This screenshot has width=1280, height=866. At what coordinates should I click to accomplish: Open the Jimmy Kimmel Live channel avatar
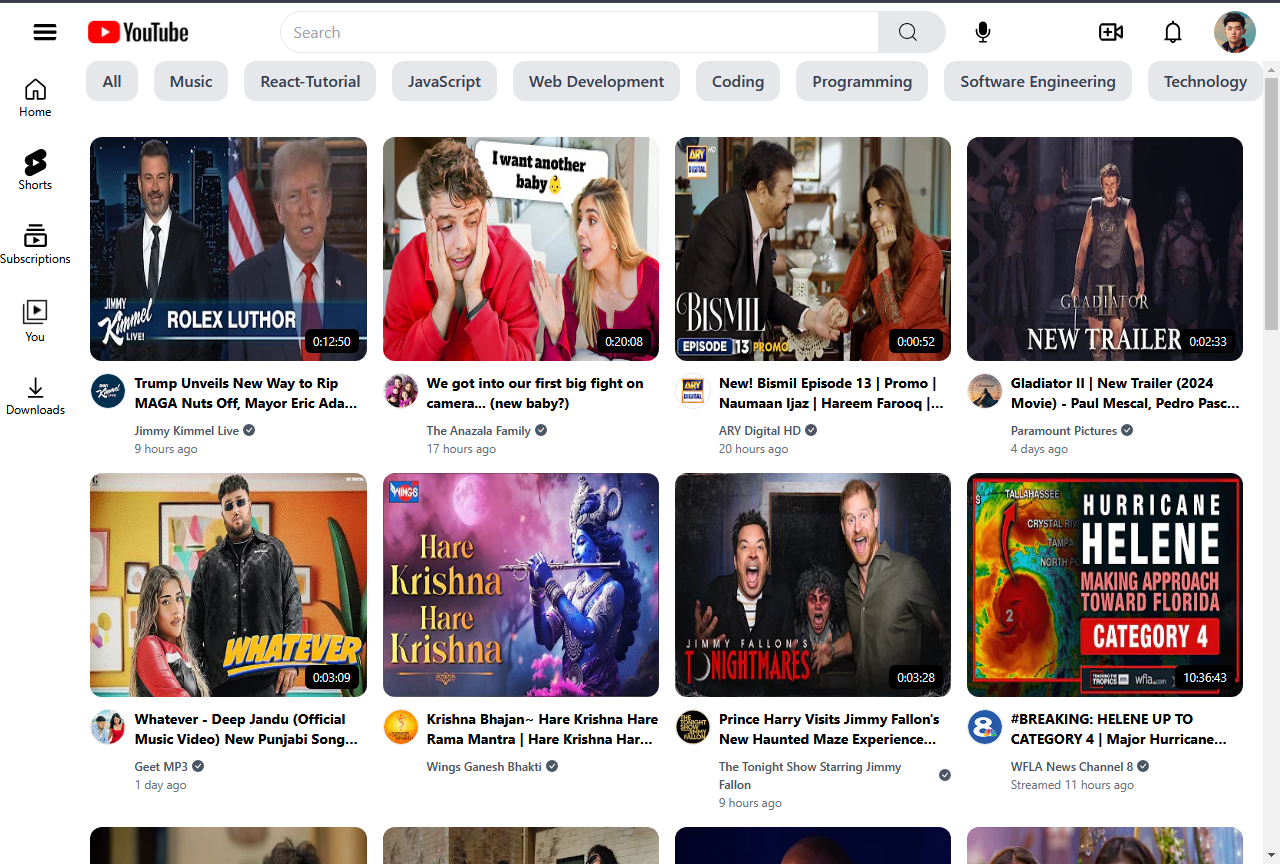pyautogui.click(x=108, y=391)
